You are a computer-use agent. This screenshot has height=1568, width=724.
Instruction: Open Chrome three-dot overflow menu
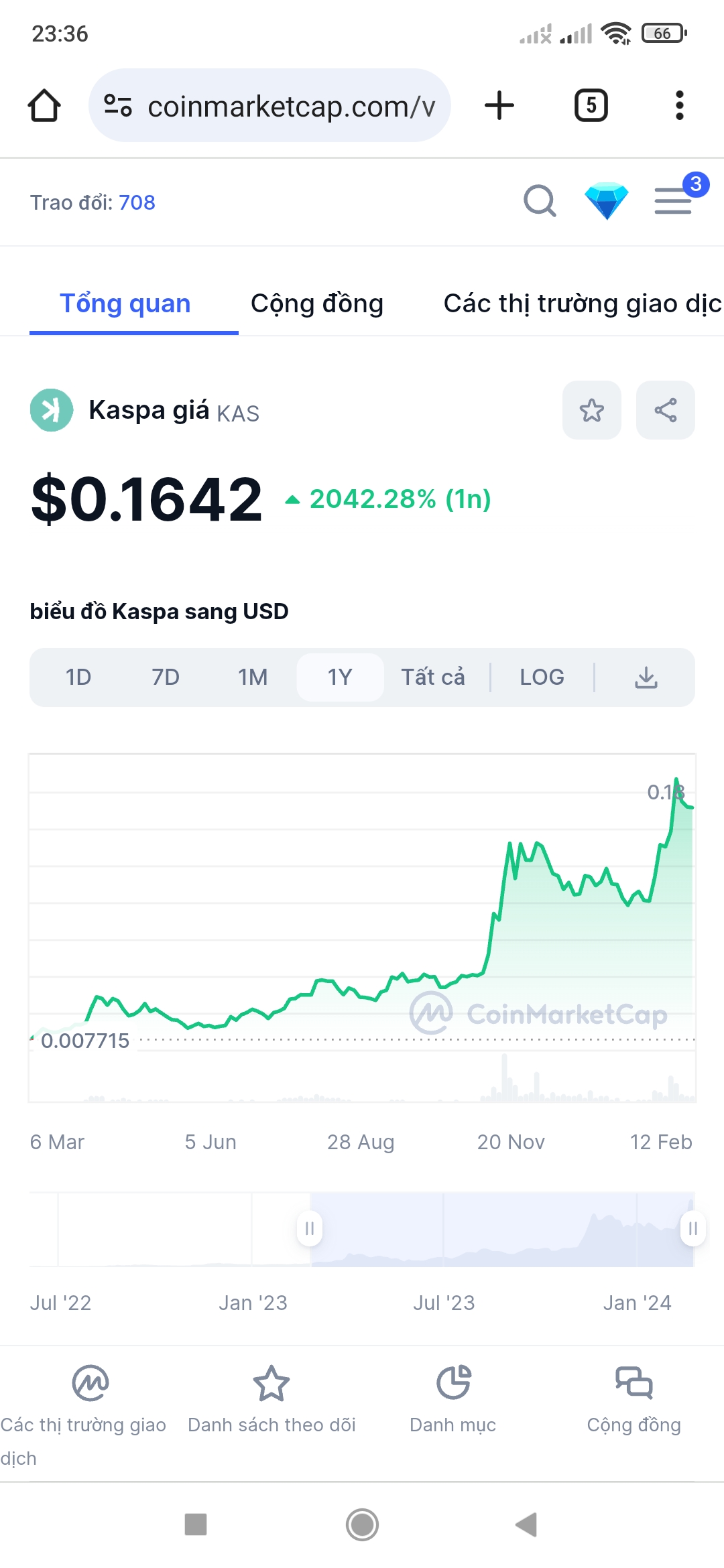click(x=679, y=106)
